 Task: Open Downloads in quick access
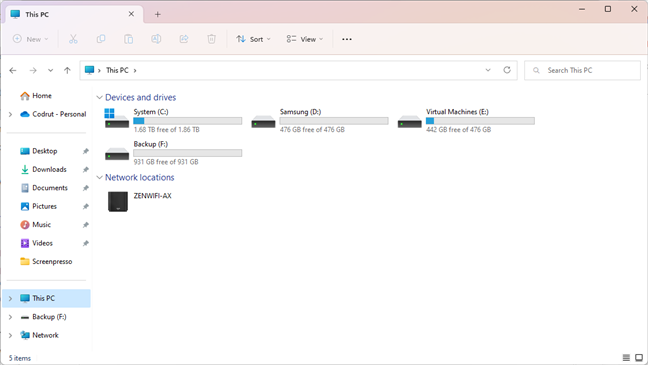click(49, 169)
